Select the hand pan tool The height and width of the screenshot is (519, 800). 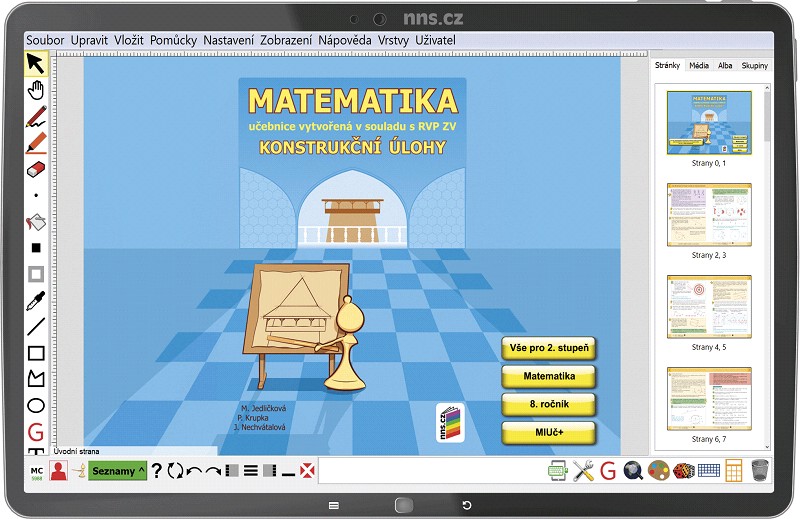pos(36,90)
